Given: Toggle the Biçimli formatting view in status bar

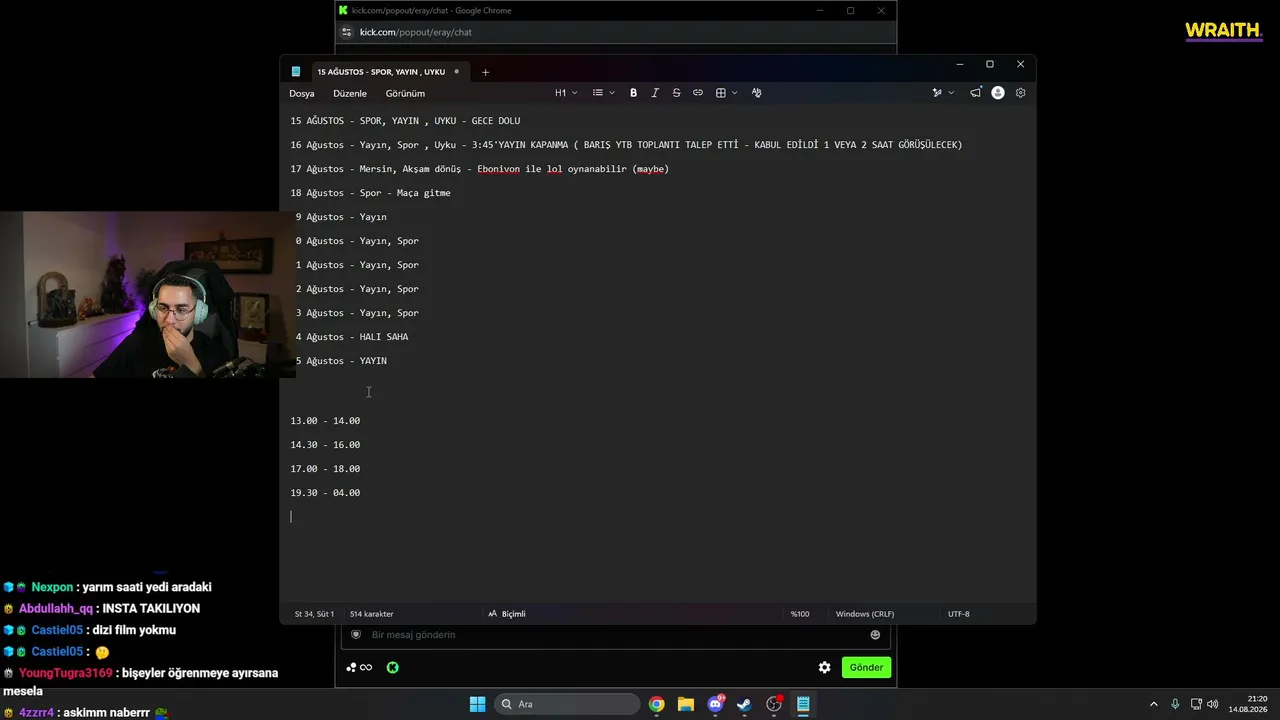Looking at the screenshot, I should [x=507, y=614].
